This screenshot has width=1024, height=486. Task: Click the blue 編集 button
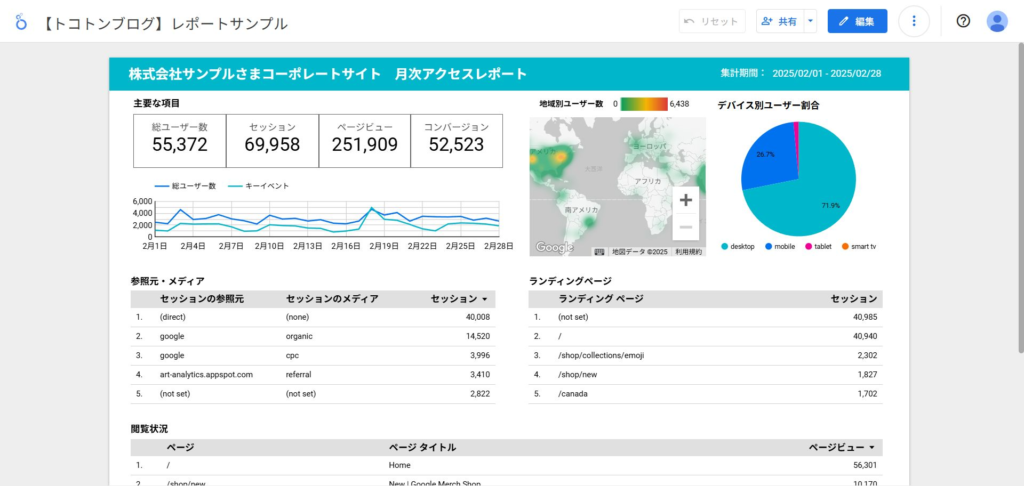coord(857,21)
